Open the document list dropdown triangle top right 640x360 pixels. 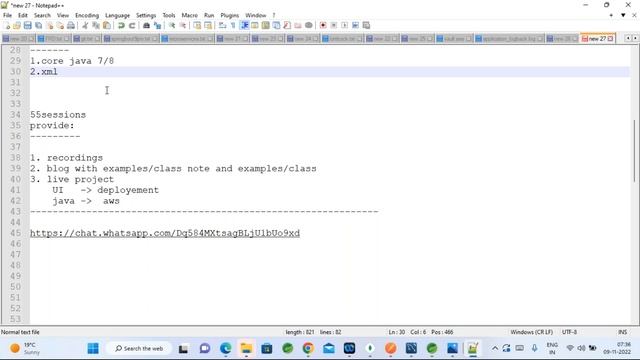[x=623, y=15]
